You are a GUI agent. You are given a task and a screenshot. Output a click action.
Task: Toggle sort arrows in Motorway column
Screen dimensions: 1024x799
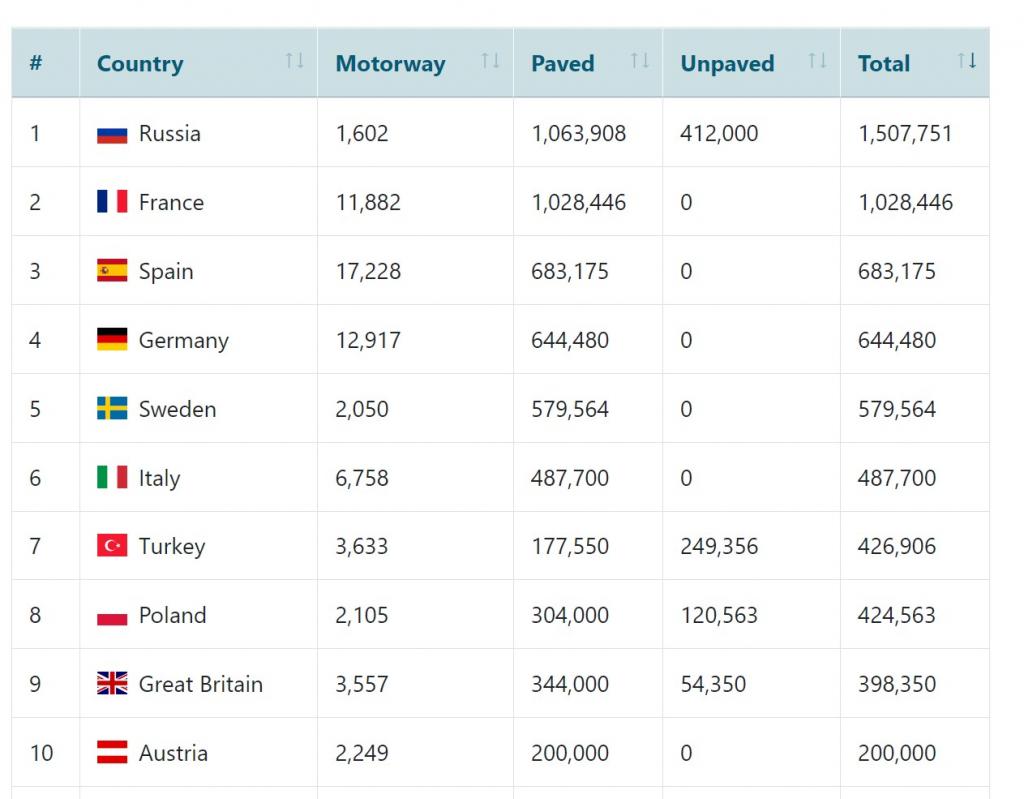point(490,61)
